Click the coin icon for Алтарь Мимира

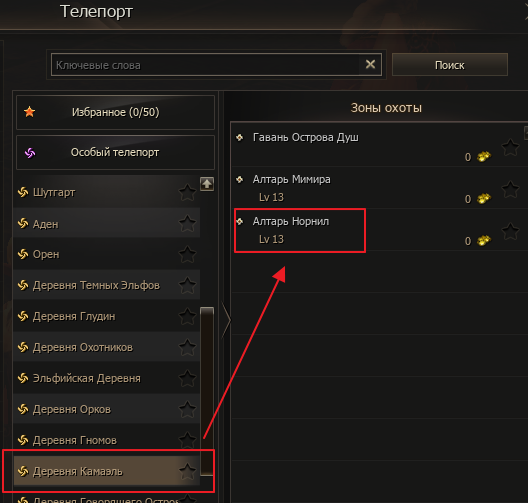484,199
